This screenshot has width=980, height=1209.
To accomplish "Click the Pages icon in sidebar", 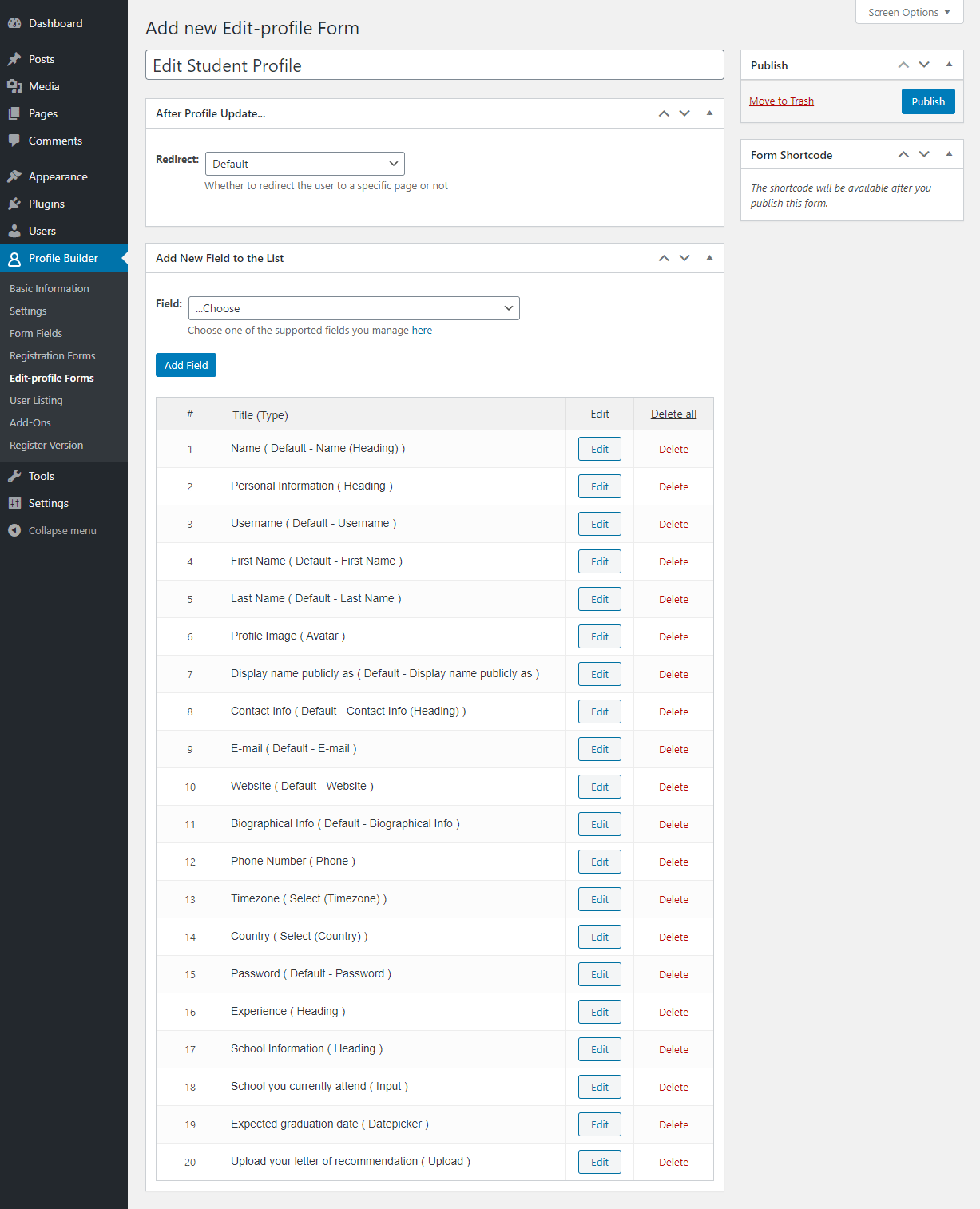I will click(14, 113).
